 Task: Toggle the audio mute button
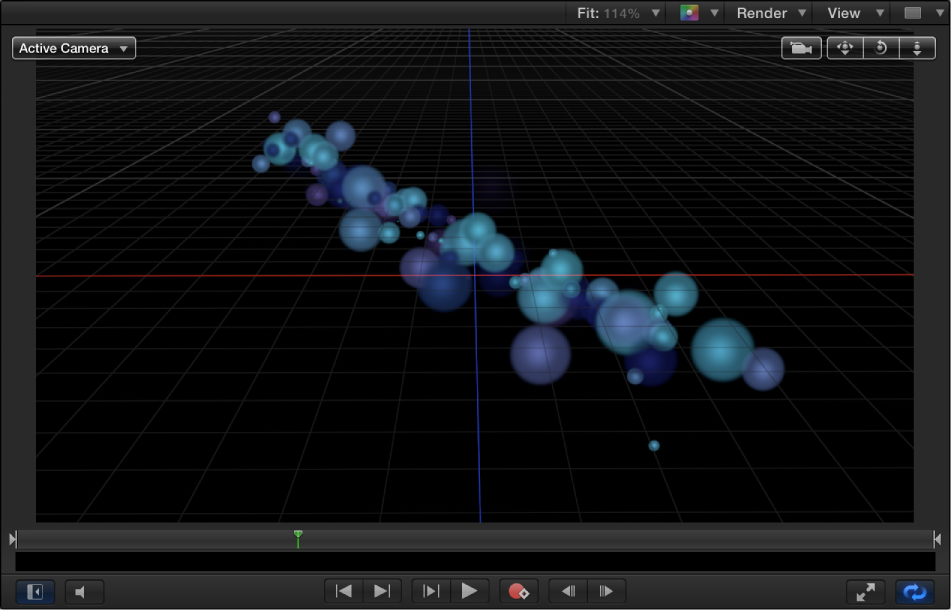click(x=84, y=591)
